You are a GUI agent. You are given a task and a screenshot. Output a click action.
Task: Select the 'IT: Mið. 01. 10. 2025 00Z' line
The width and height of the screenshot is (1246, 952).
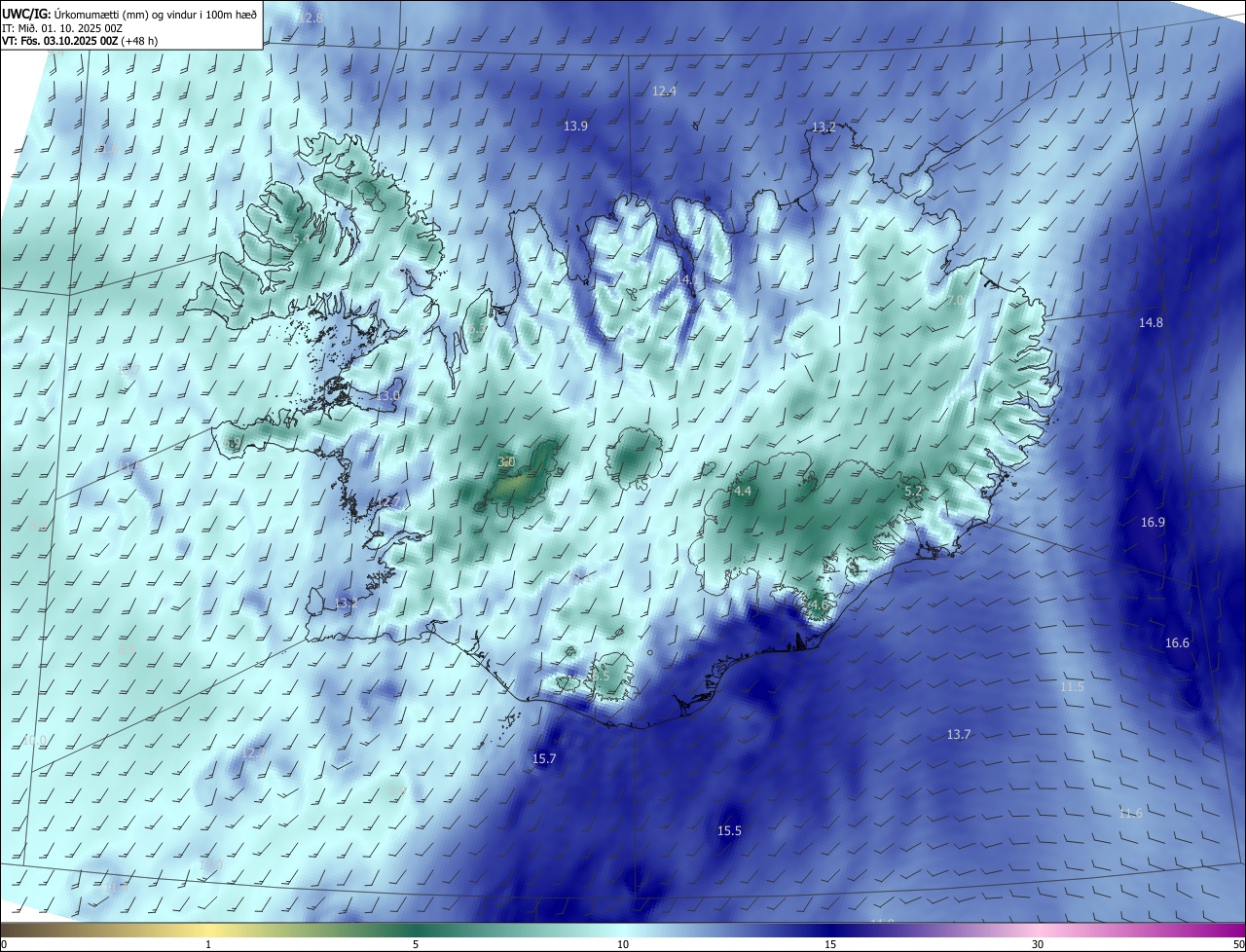(x=62, y=28)
